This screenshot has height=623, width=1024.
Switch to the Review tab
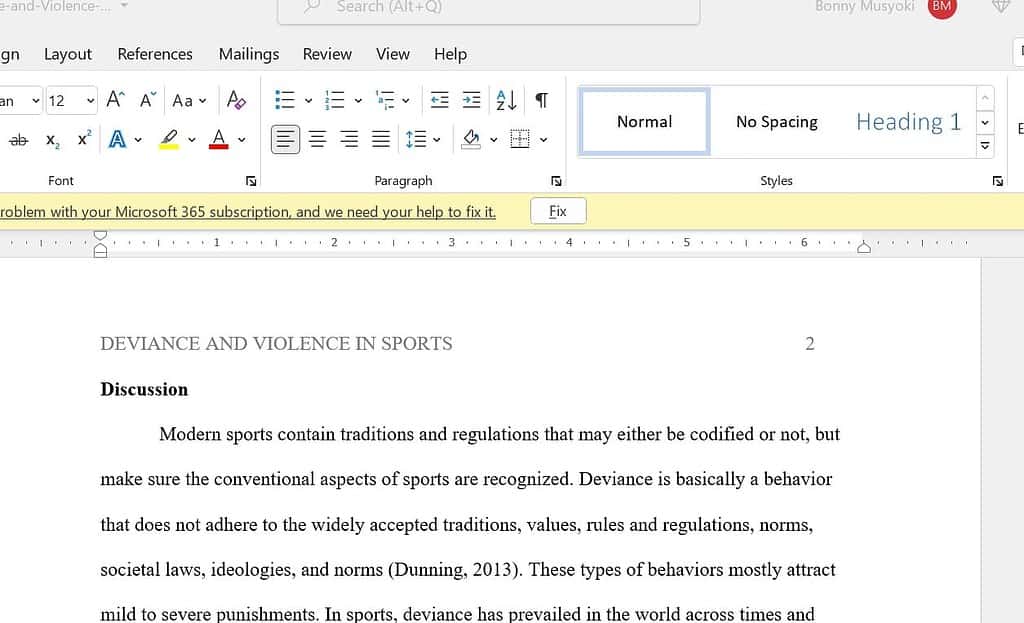327,54
